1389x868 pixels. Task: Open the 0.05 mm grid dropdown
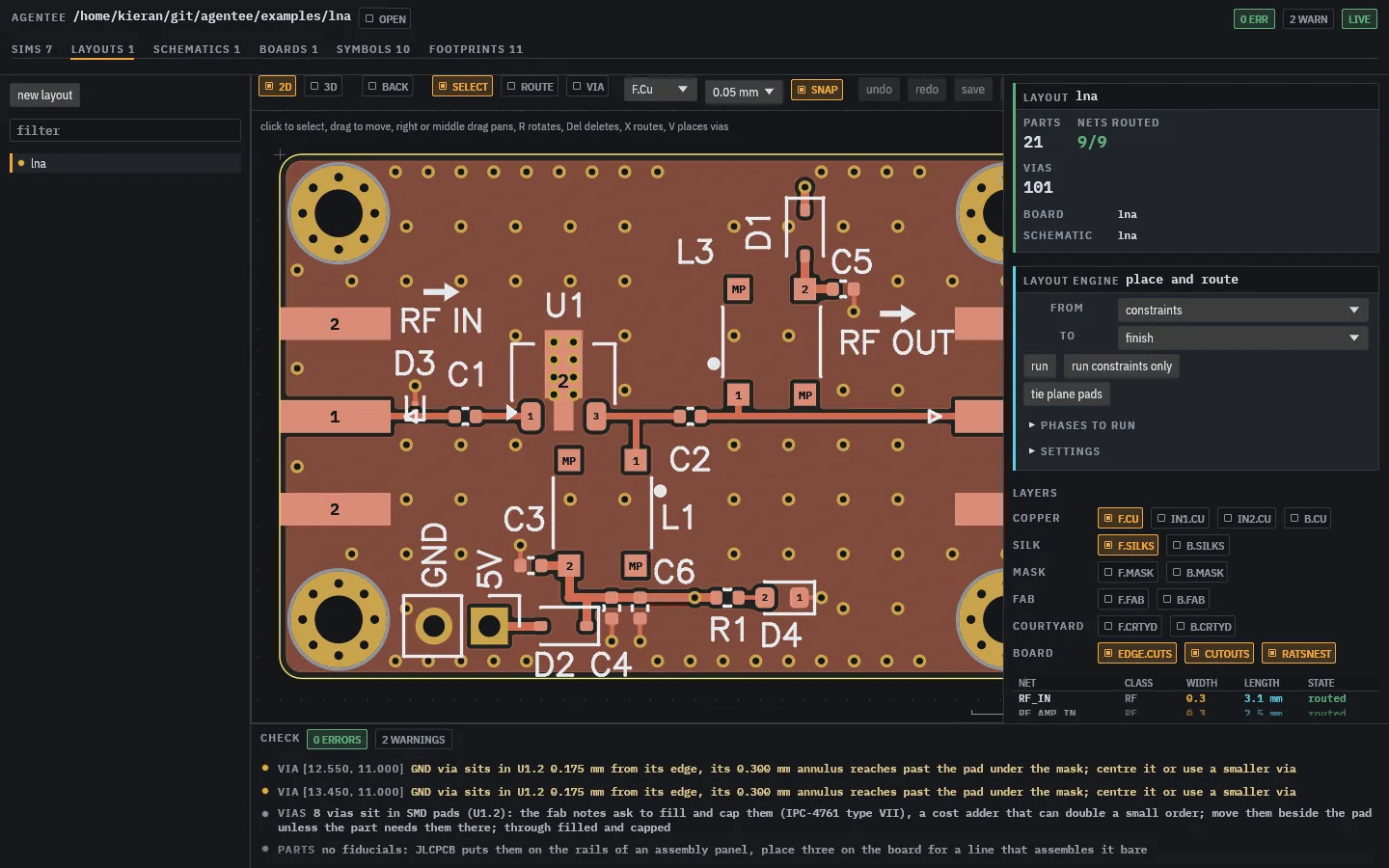pos(744,93)
